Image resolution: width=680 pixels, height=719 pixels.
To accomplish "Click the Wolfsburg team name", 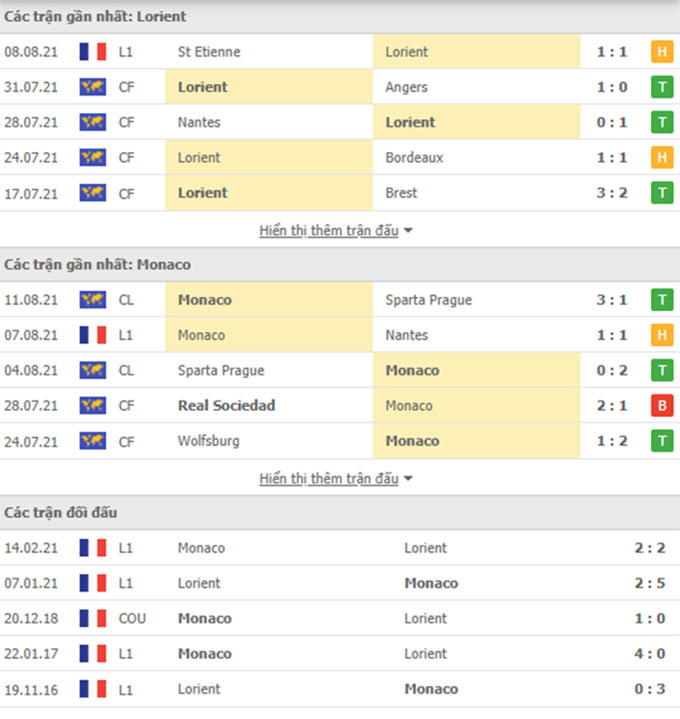I will [x=207, y=441].
